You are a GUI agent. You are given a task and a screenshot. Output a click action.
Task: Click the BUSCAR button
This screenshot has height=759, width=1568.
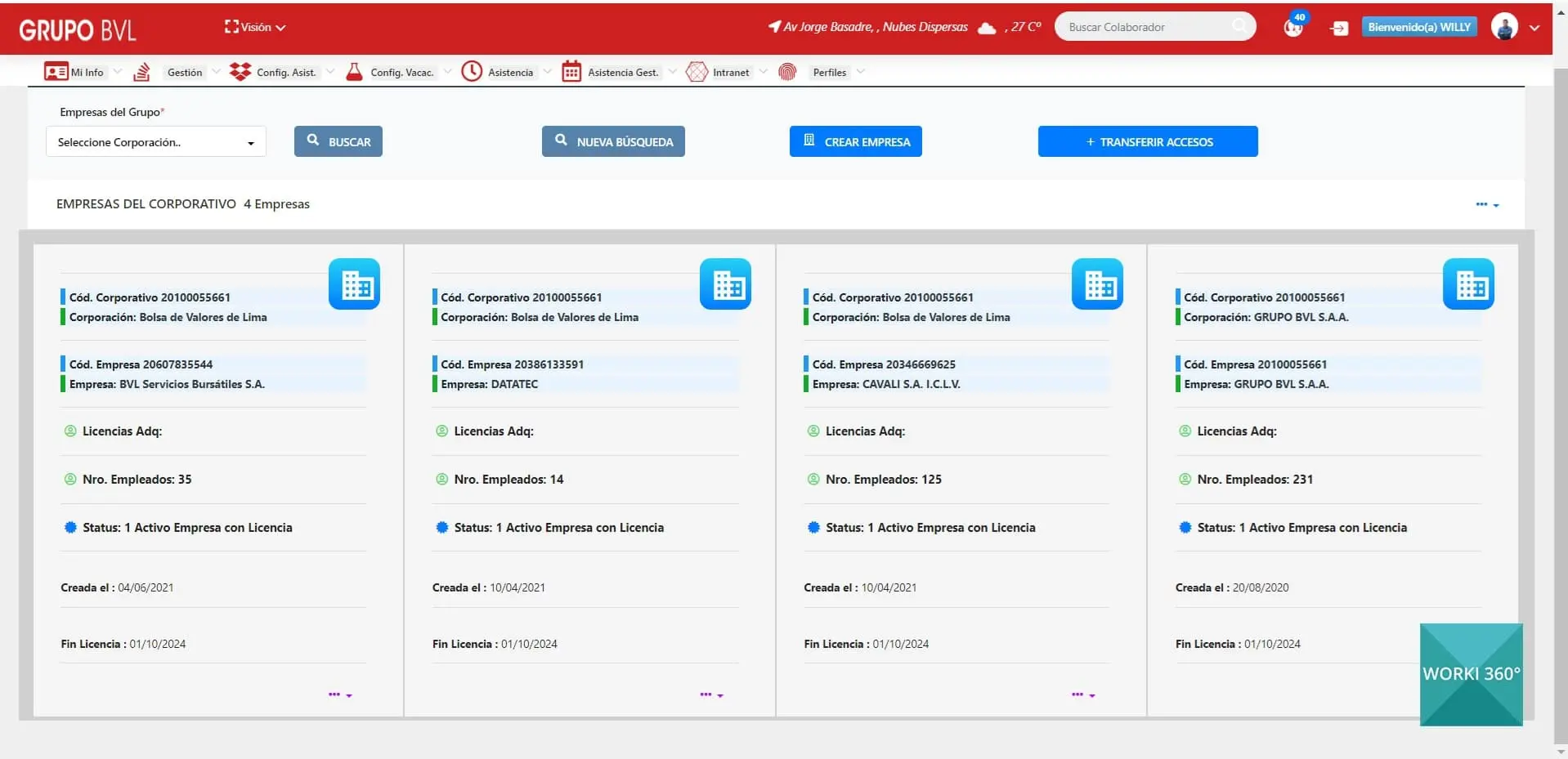coord(338,141)
